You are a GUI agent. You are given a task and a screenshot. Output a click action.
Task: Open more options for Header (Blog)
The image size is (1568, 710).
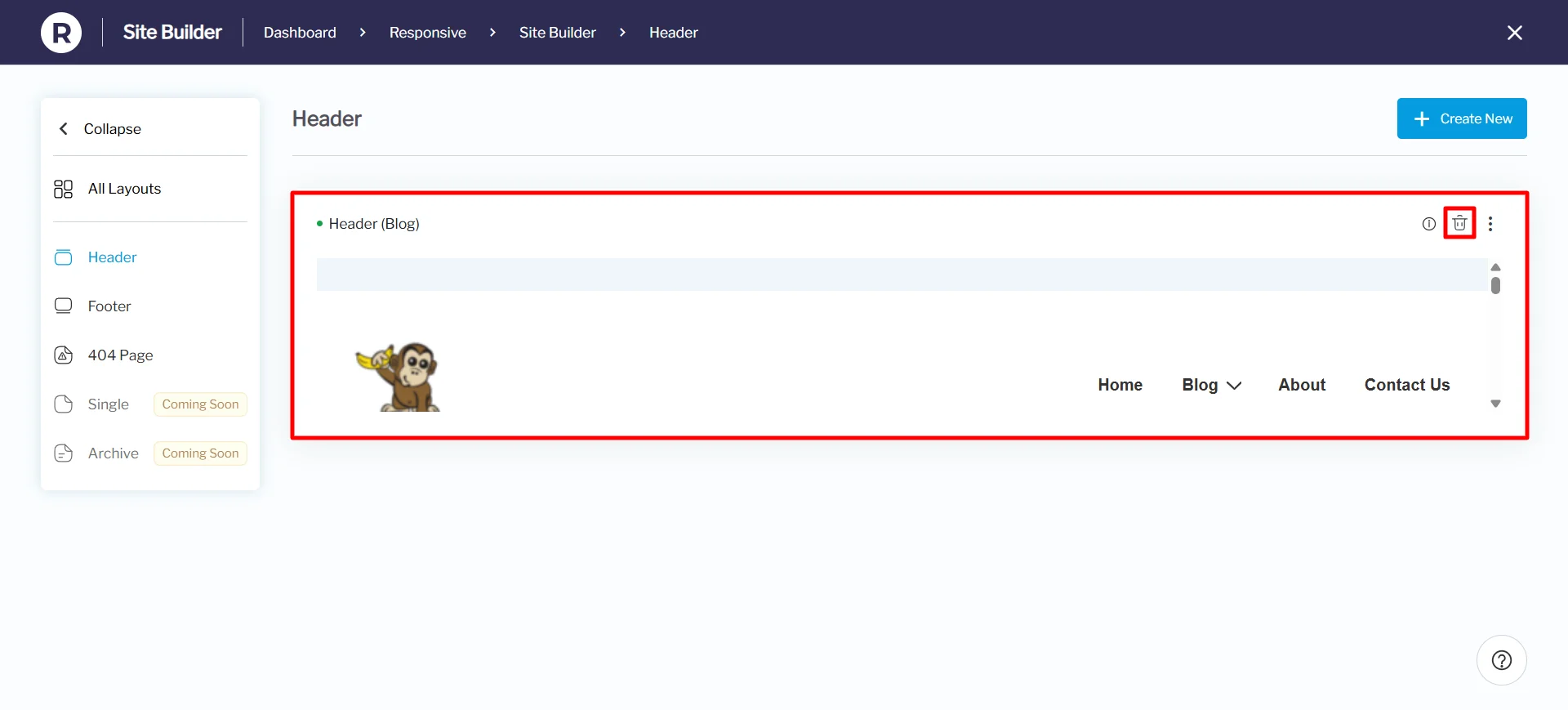tap(1490, 224)
